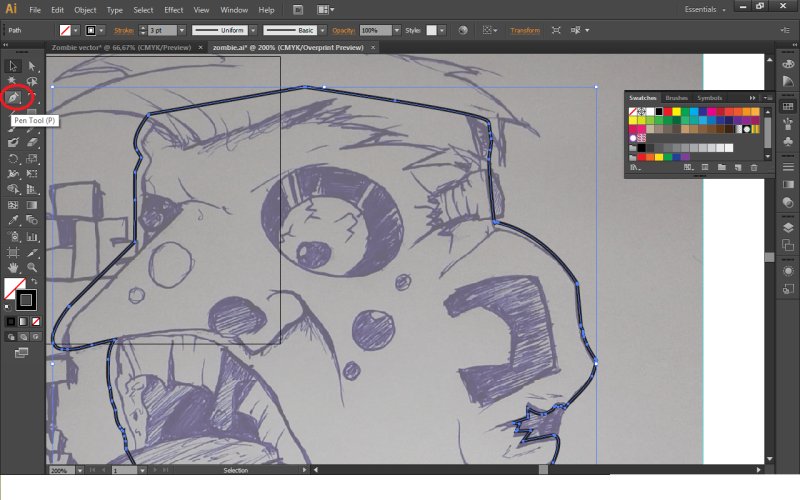Click the stroke weight input field
The width and height of the screenshot is (800, 500).
[162, 31]
